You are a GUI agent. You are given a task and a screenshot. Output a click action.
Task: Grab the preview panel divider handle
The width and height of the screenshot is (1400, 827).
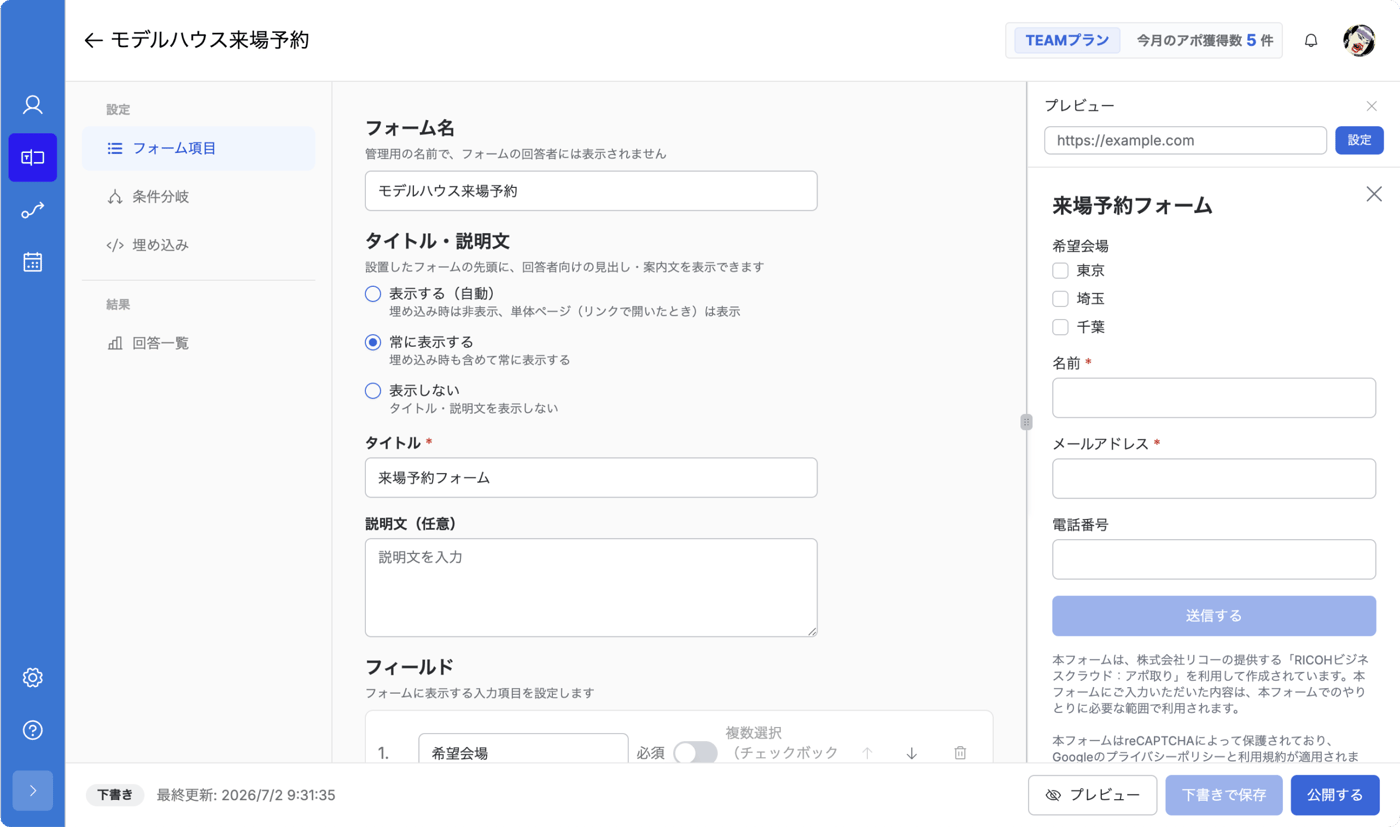click(x=1026, y=422)
